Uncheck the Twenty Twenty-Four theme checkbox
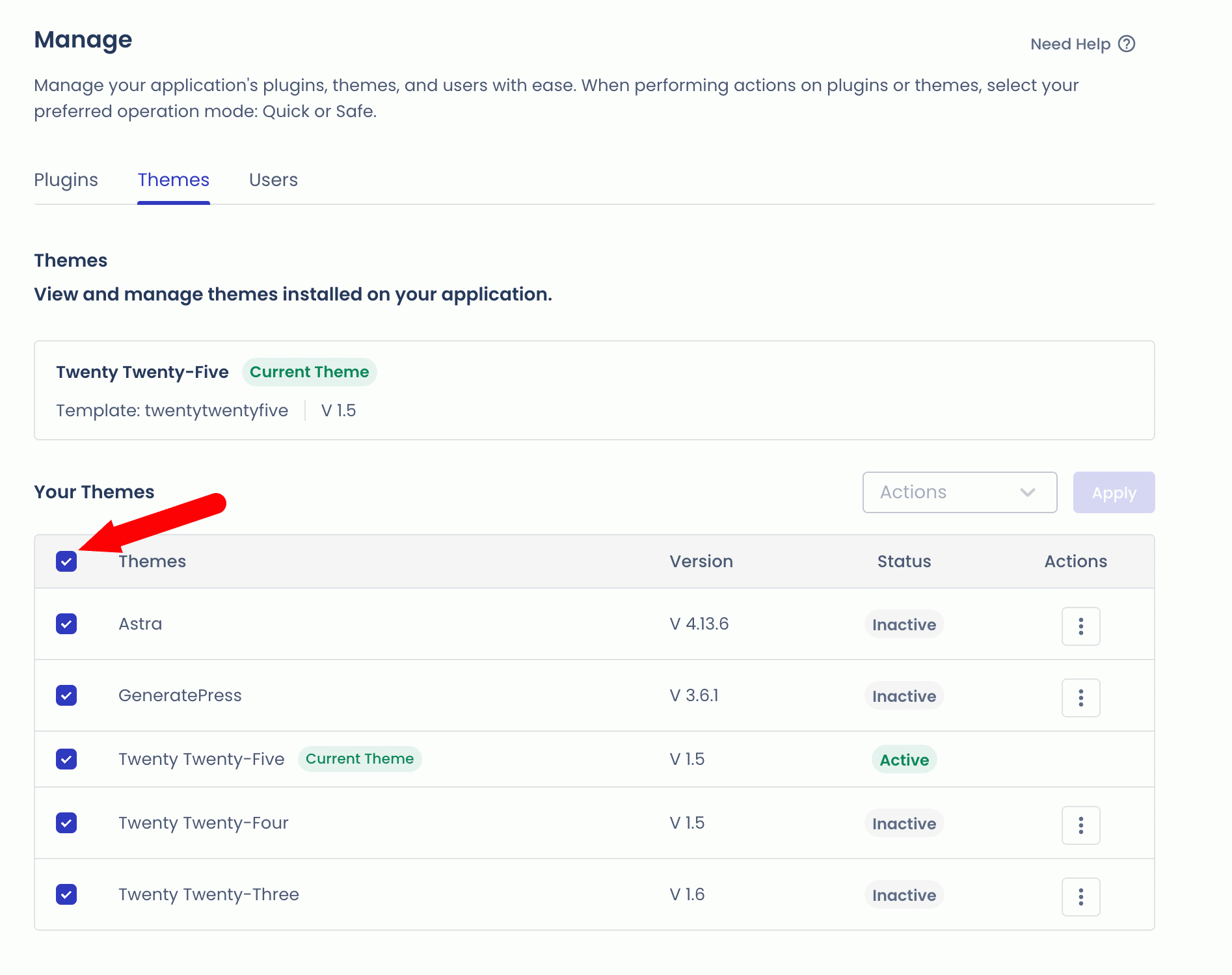The image size is (1232, 975). (66, 823)
